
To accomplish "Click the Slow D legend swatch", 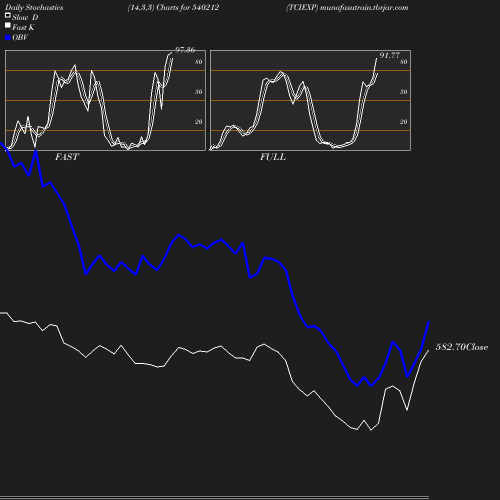I will click(8, 16).
